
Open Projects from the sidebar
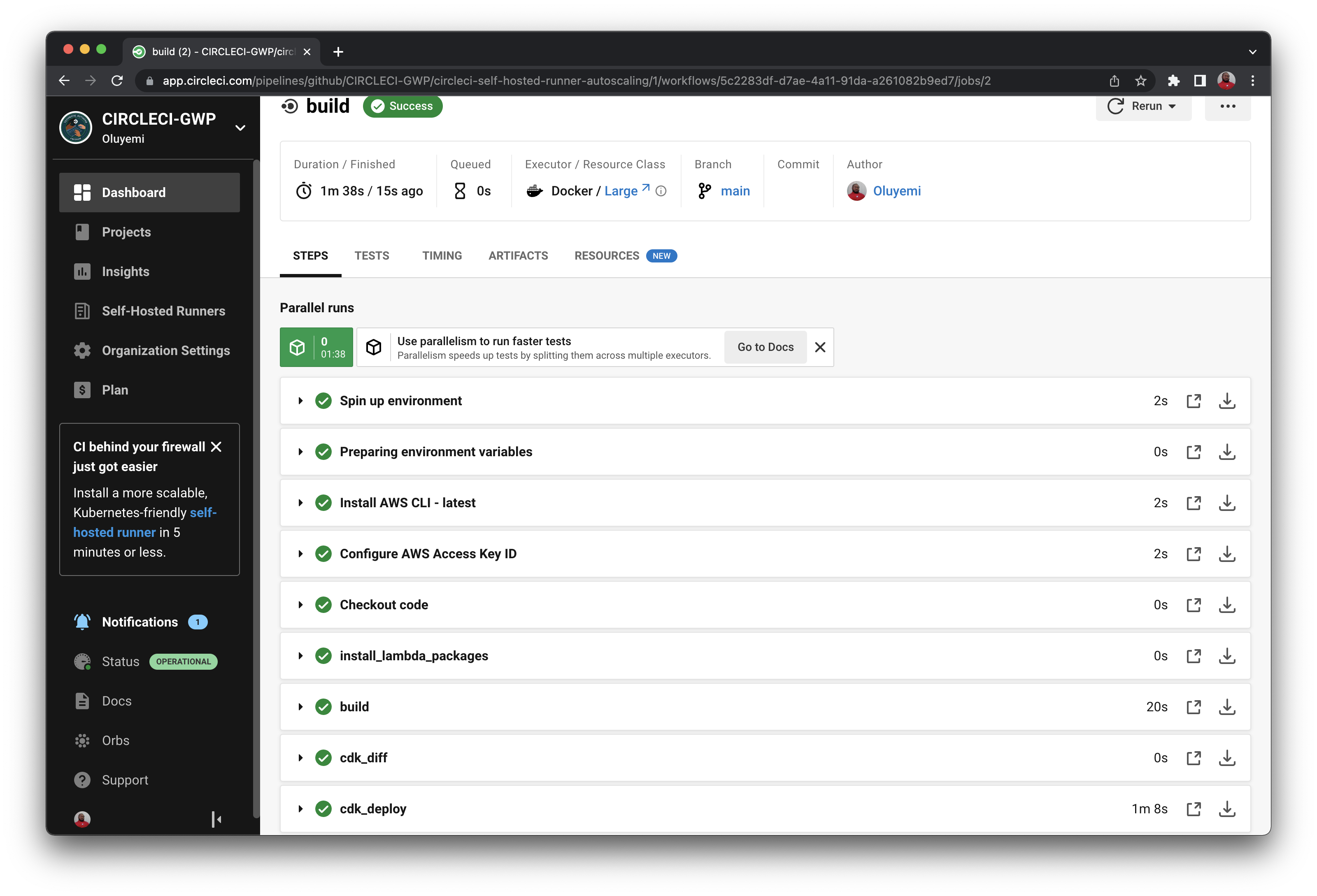(126, 232)
